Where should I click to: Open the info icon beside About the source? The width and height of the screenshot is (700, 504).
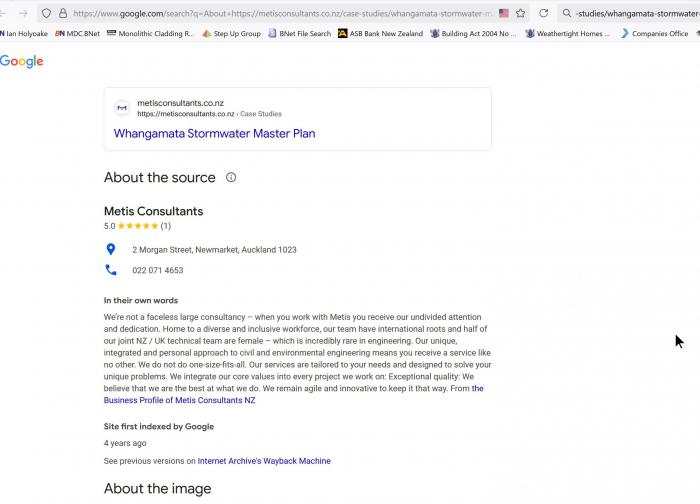pyautogui.click(x=231, y=177)
